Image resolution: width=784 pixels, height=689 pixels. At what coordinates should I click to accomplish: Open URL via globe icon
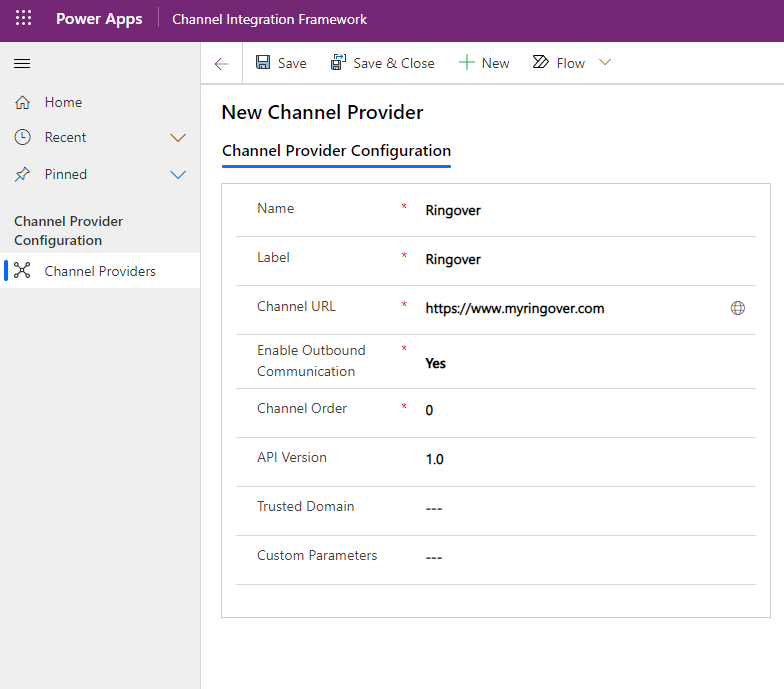[738, 308]
